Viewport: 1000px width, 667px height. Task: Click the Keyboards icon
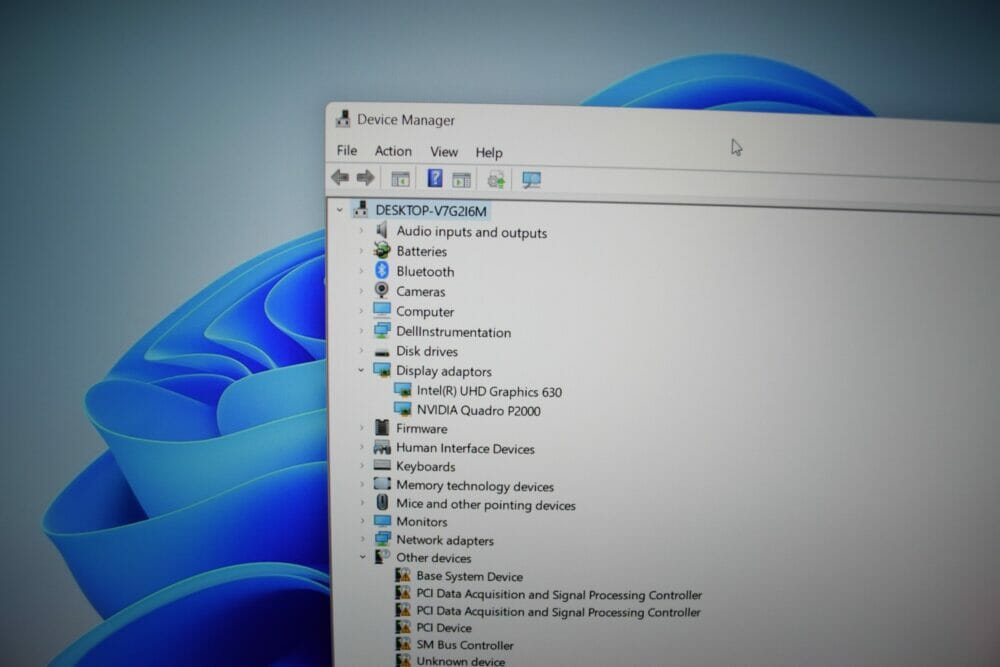tap(382, 465)
